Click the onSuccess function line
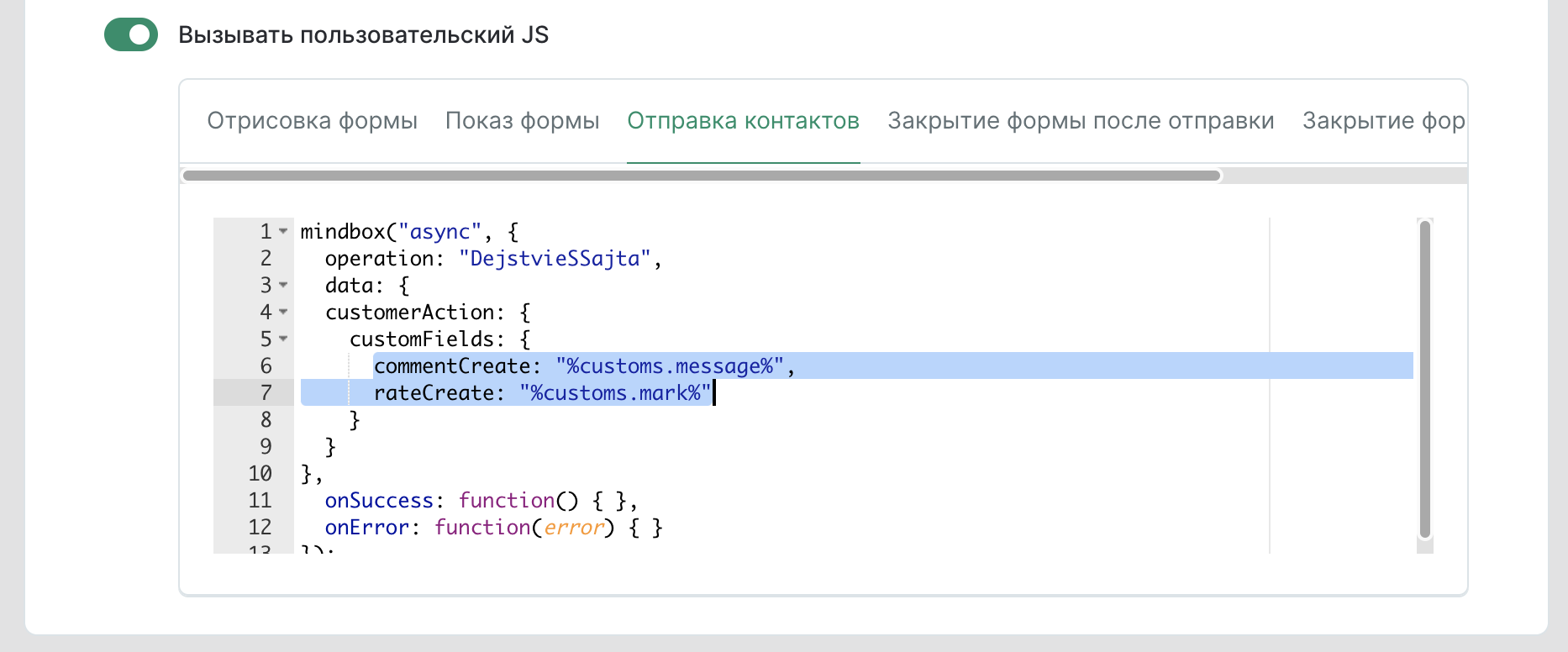The height and width of the screenshot is (652, 1568). [x=481, y=500]
